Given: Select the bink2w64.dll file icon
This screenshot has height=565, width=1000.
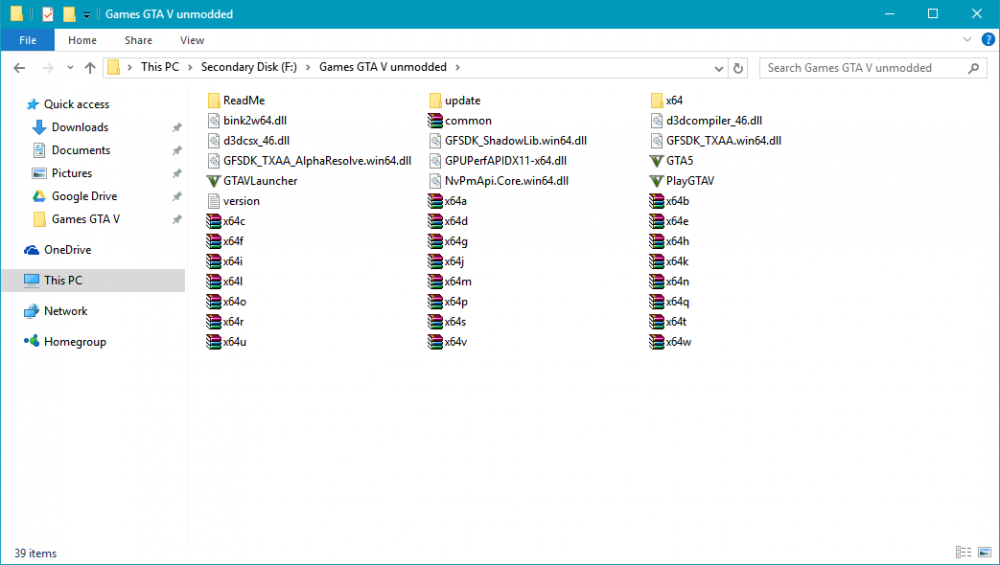Looking at the screenshot, I should pyautogui.click(x=214, y=121).
